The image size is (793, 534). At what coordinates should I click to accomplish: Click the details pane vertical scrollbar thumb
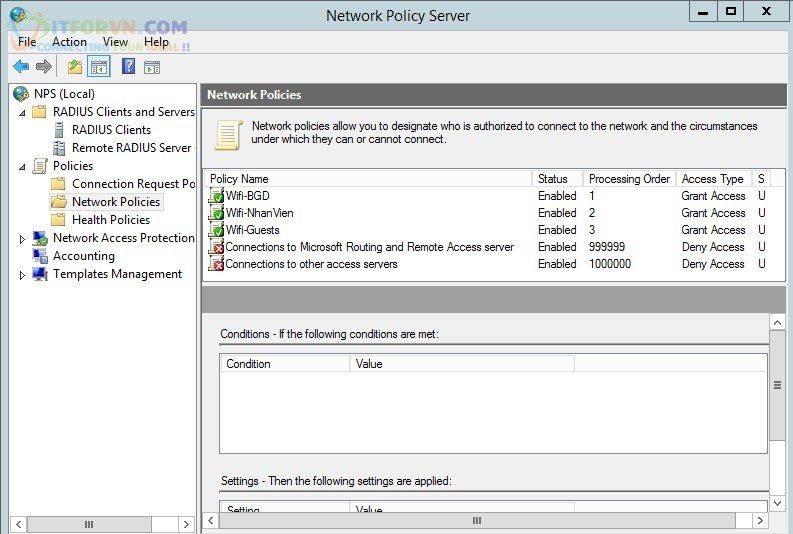coord(777,385)
